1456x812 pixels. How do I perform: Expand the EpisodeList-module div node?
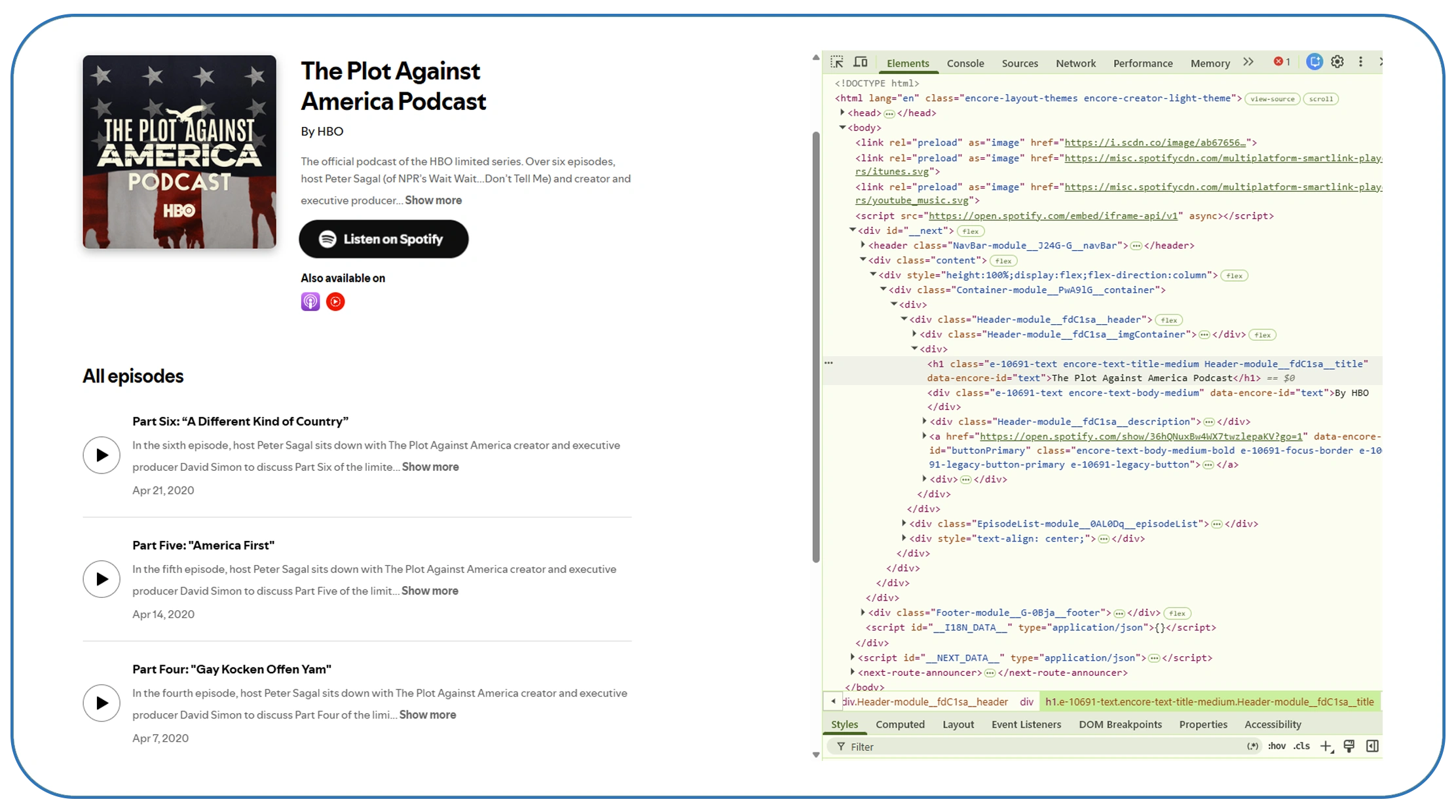904,523
